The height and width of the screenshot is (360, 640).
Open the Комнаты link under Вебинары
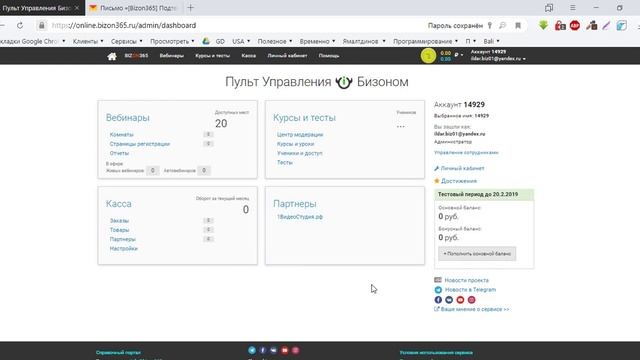click(122, 134)
